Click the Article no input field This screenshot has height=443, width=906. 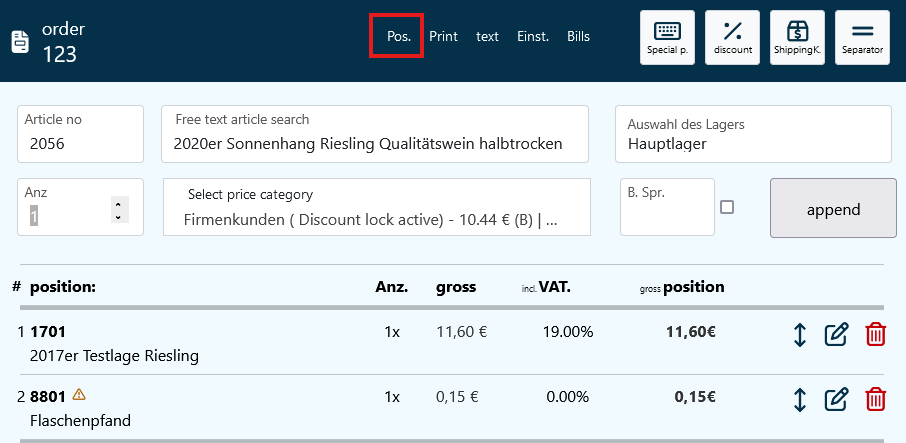tap(80, 143)
